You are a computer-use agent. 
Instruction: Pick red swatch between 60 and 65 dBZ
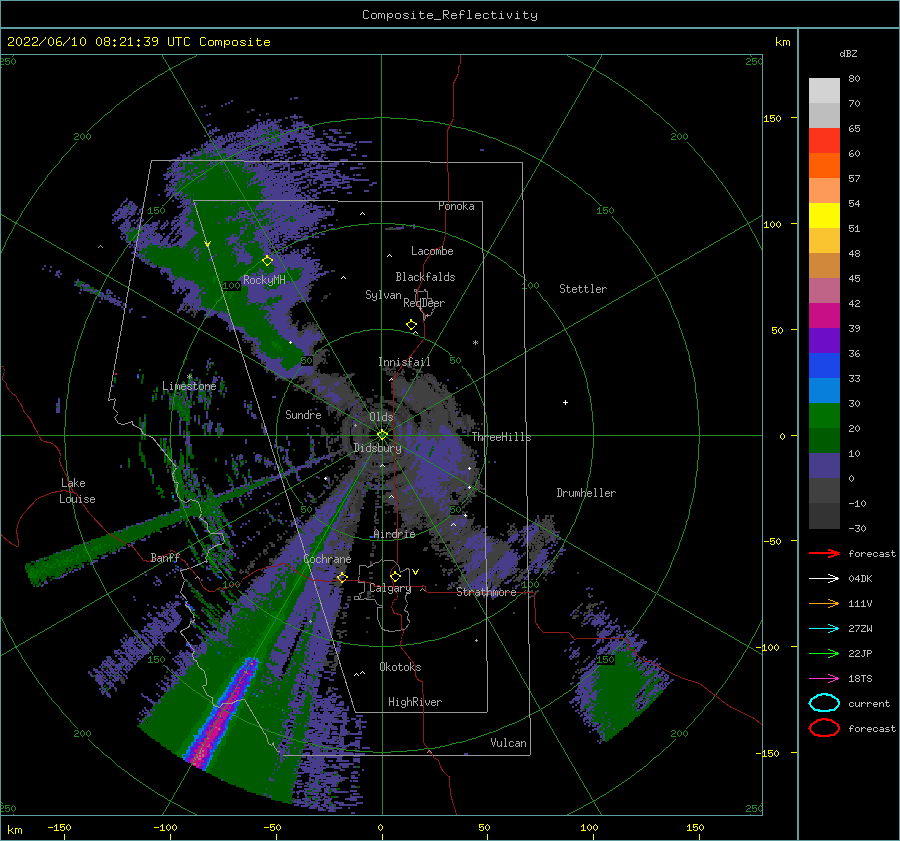824,141
